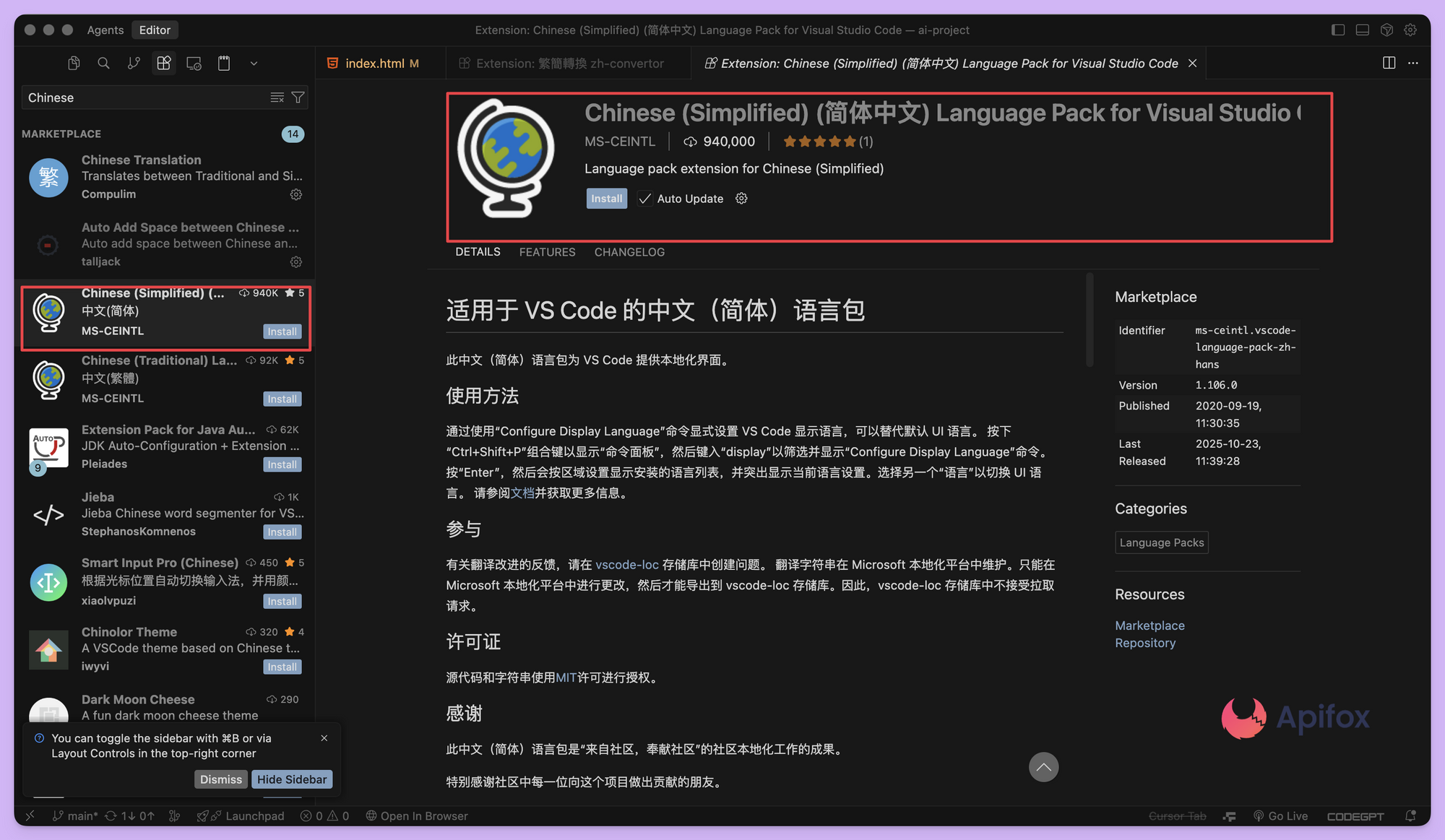Switch to the CHANGELOG tab
Image resolution: width=1445 pixels, height=840 pixels.
629,252
